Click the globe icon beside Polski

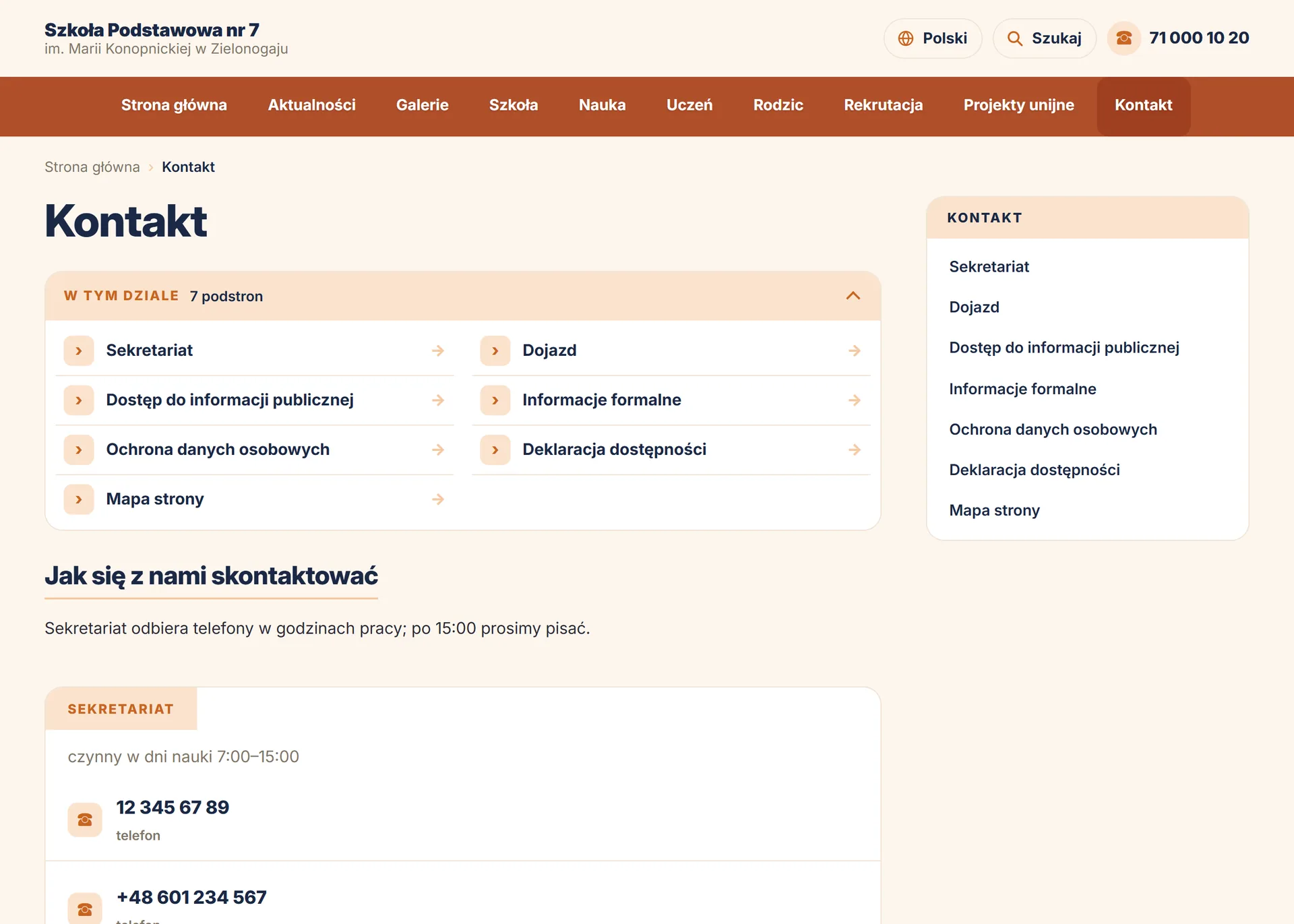pos(906,38)
